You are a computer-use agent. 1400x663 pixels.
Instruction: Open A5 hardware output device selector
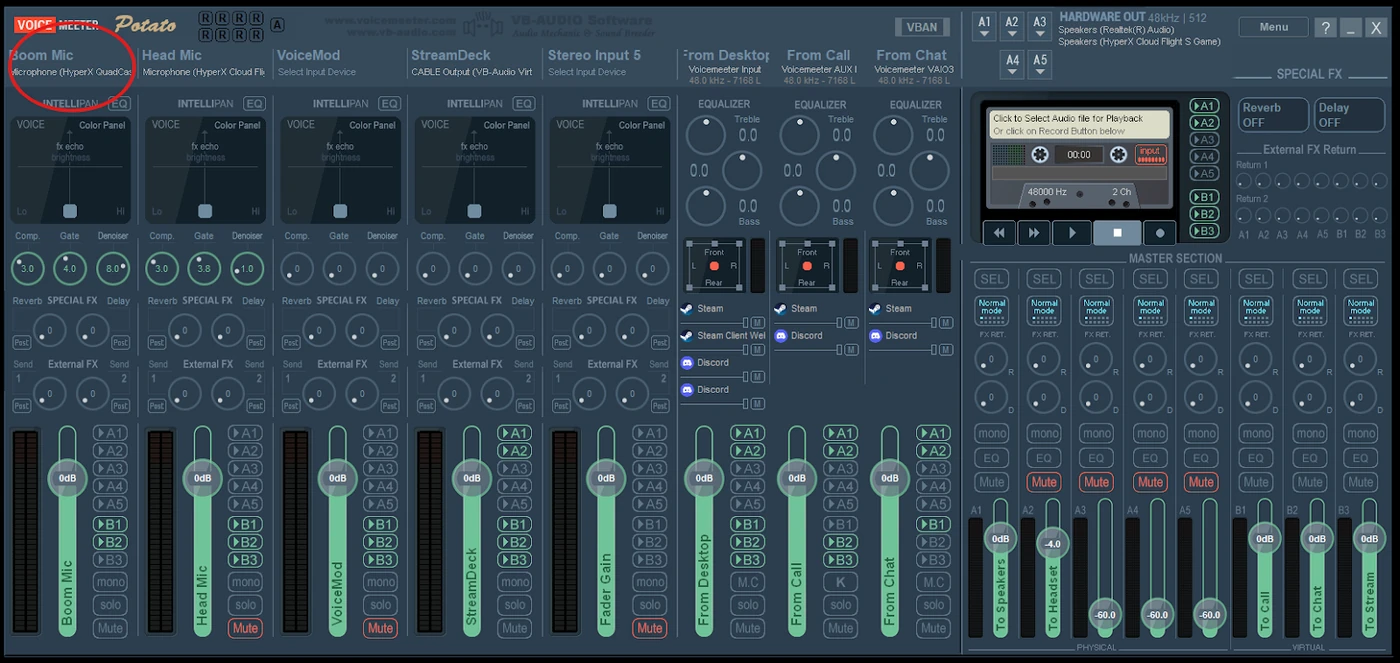click(1040, 65)
